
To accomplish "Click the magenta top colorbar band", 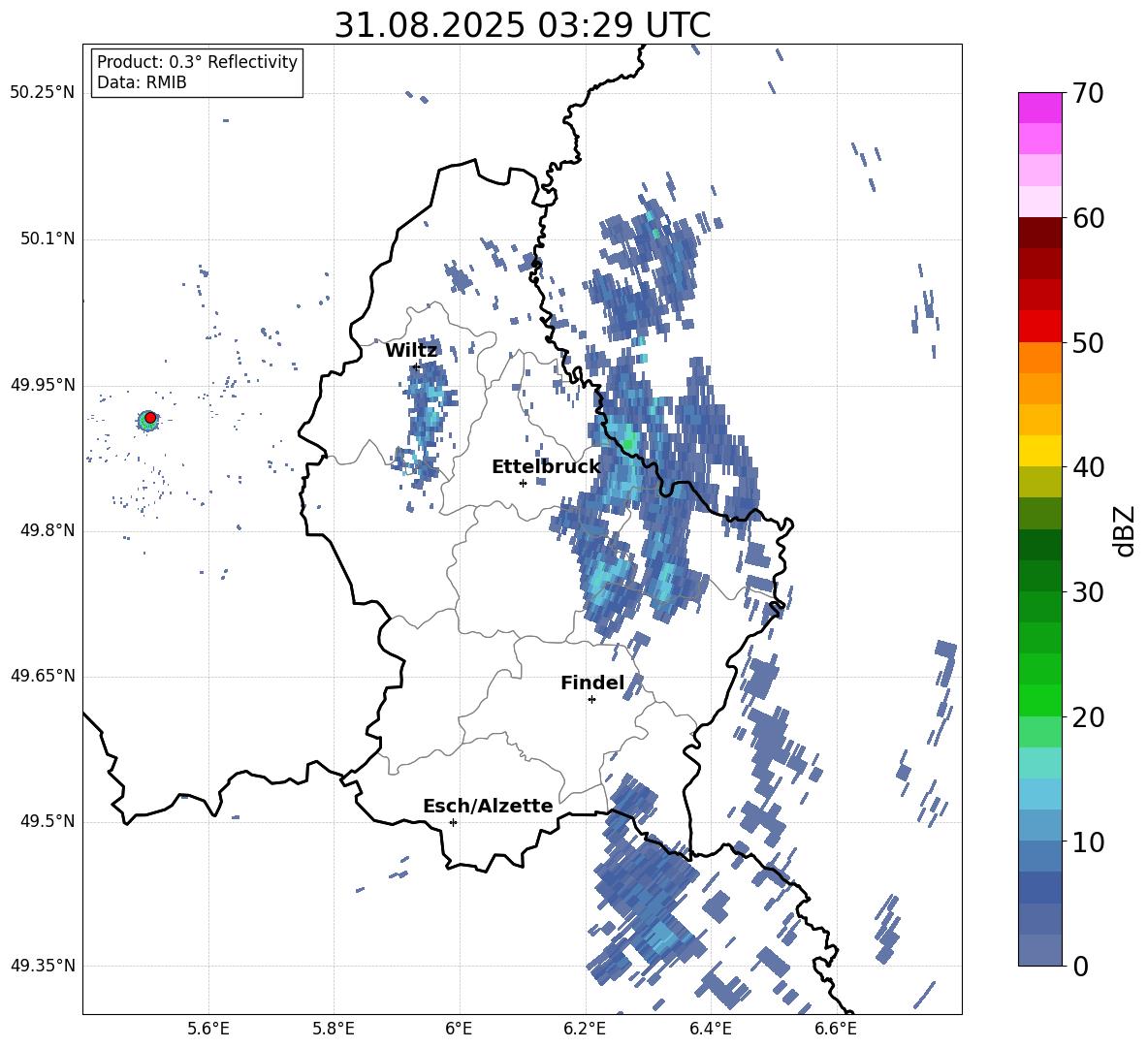I will (x=1039, y=109).
